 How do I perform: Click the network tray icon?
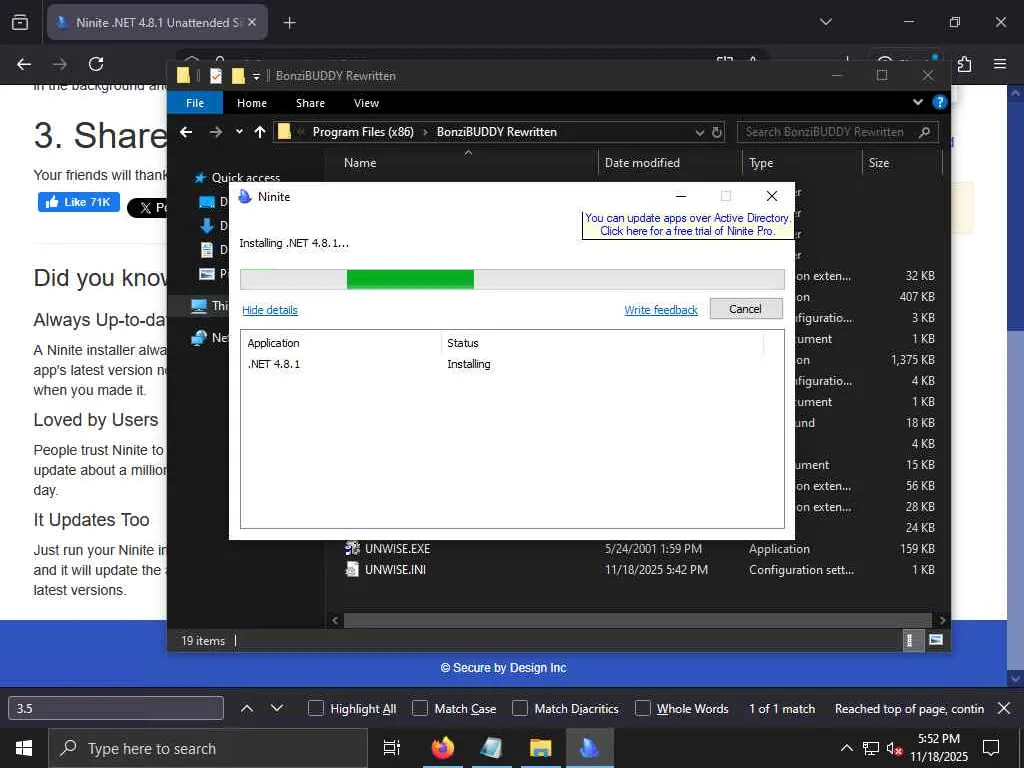pyautogui.click(x=870, y=748)
